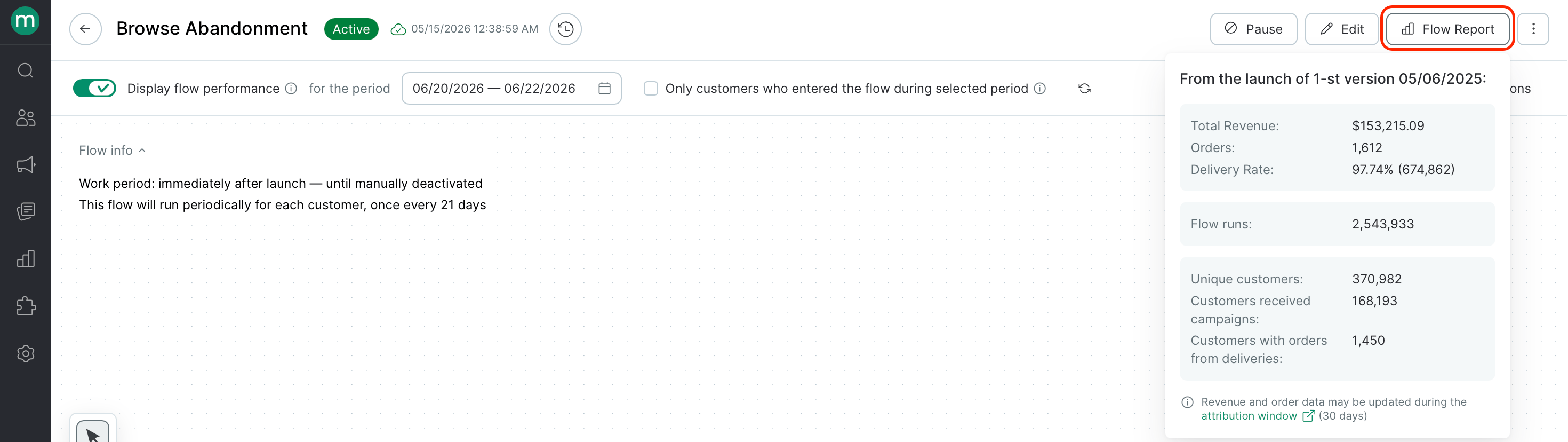
Task: Open the messages sidebar icon
Action: (x=26, y=211)
